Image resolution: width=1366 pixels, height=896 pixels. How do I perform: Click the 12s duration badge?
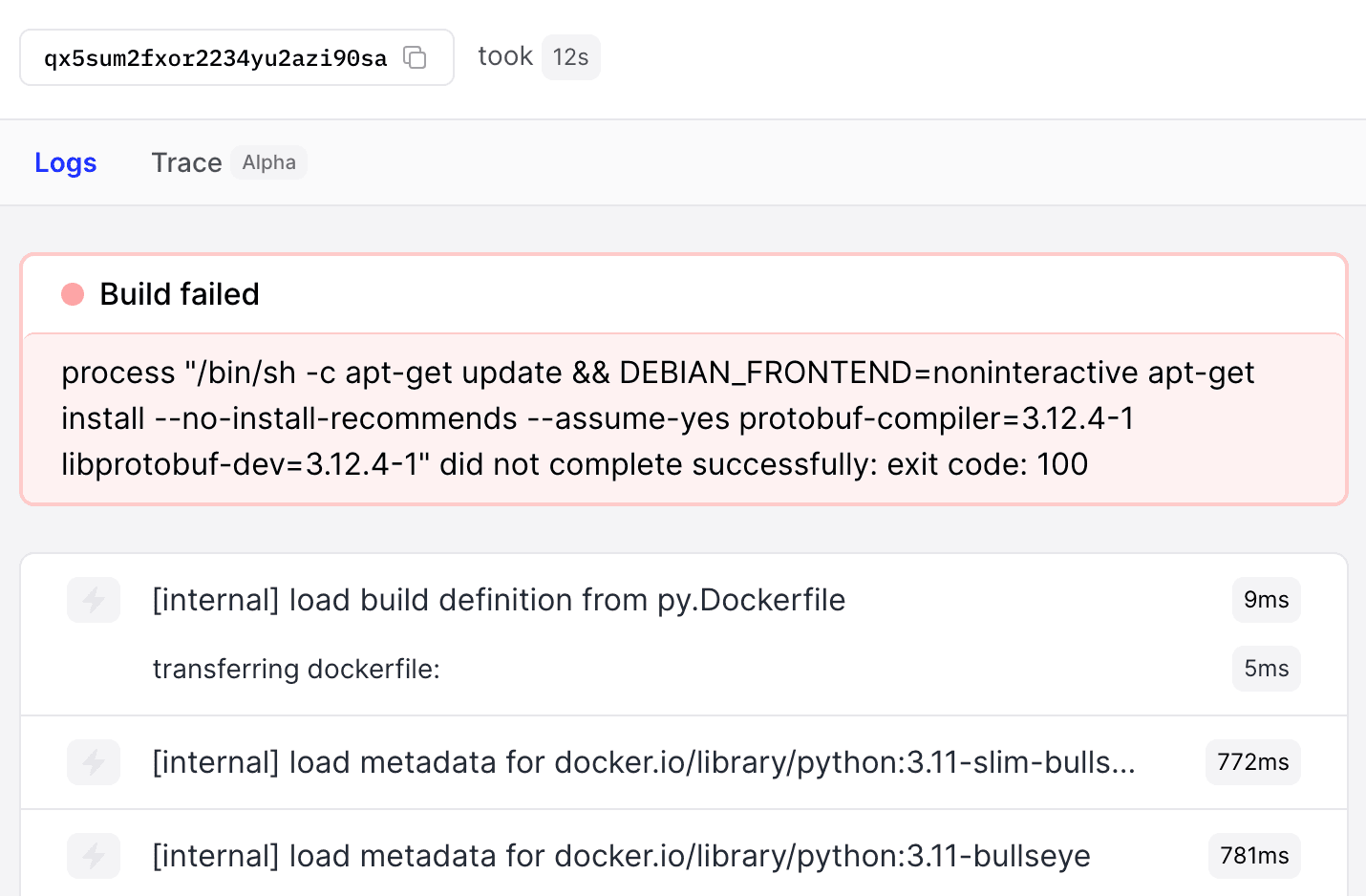(x=570, y=57)
